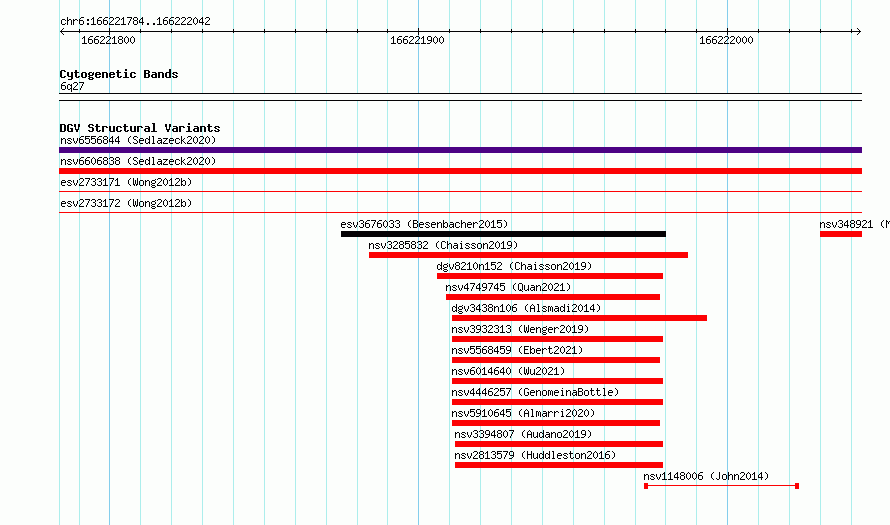Click the red dgv8210n152 variant bar
Screen dimensions: 890x525
(x=550, y=276)
